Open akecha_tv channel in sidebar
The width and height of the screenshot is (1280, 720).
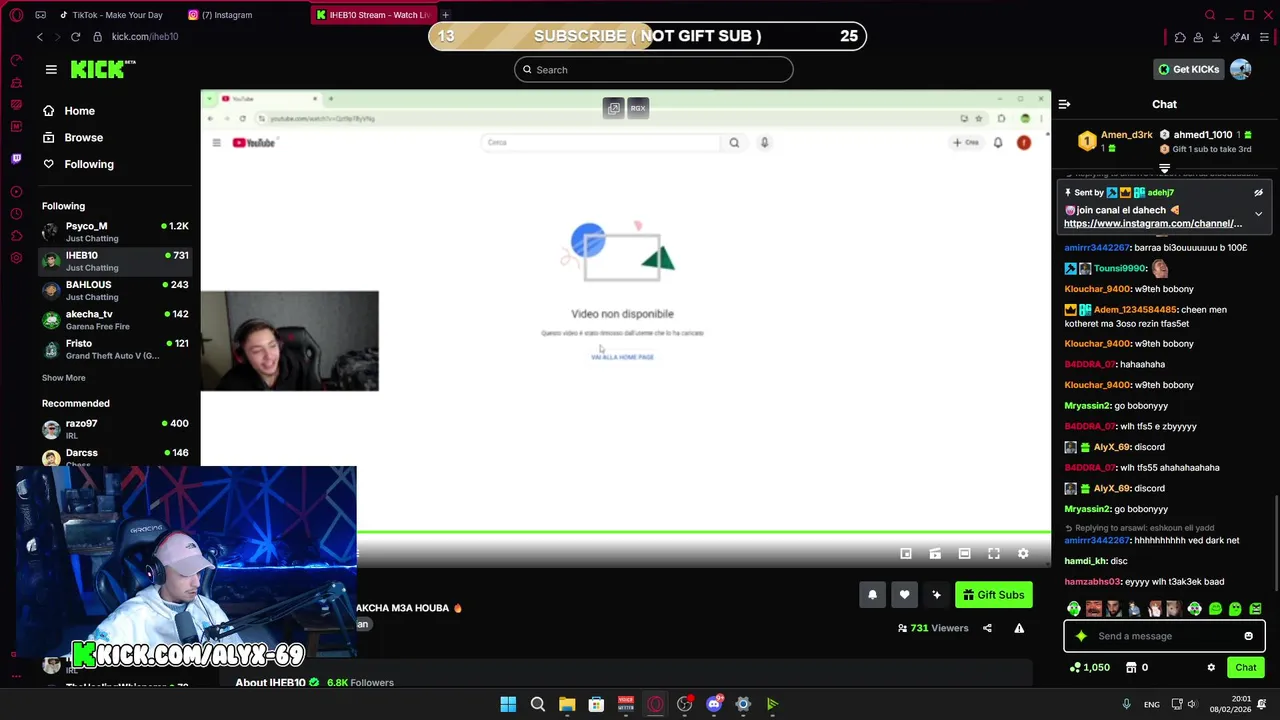115,320
